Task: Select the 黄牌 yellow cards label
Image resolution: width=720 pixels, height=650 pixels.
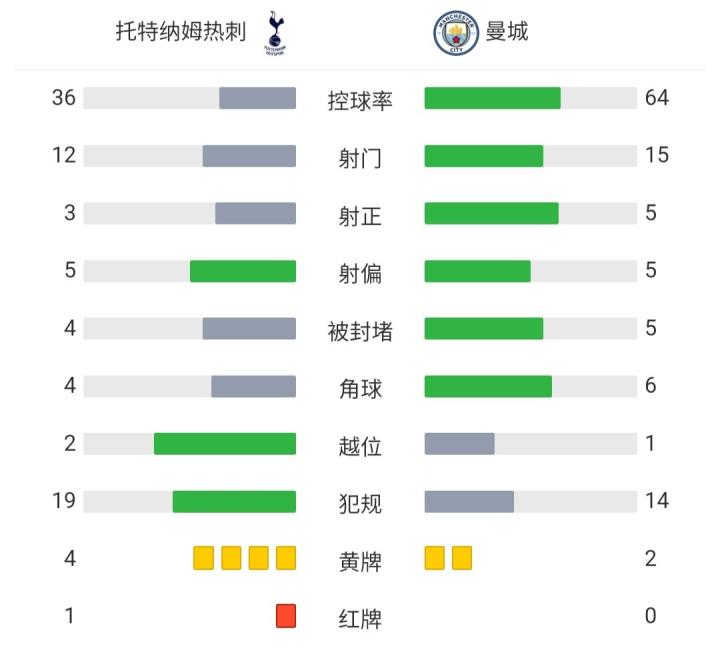Action: pyautogui.click(x=360, y=561)
